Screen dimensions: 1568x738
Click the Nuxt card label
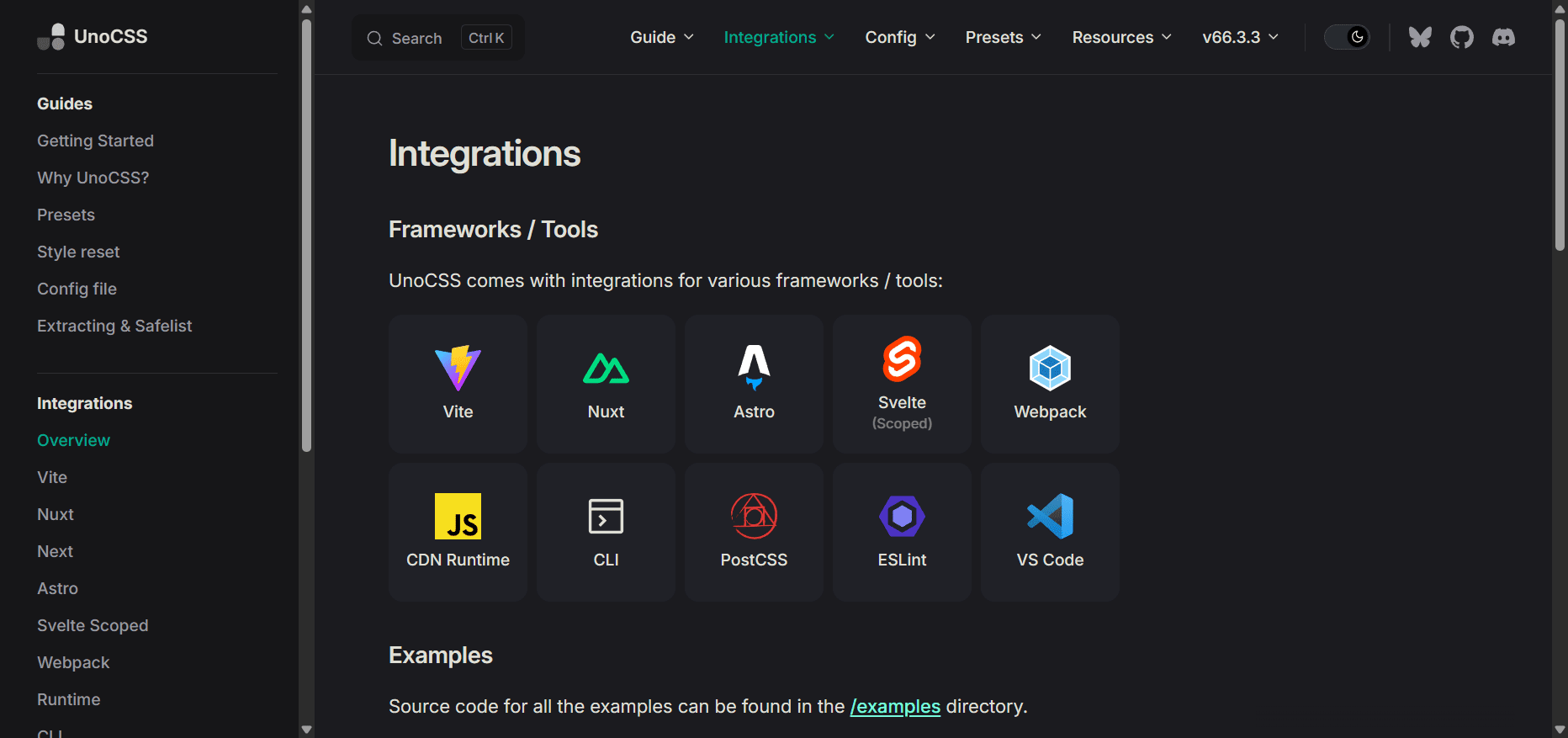pos(606,411)
